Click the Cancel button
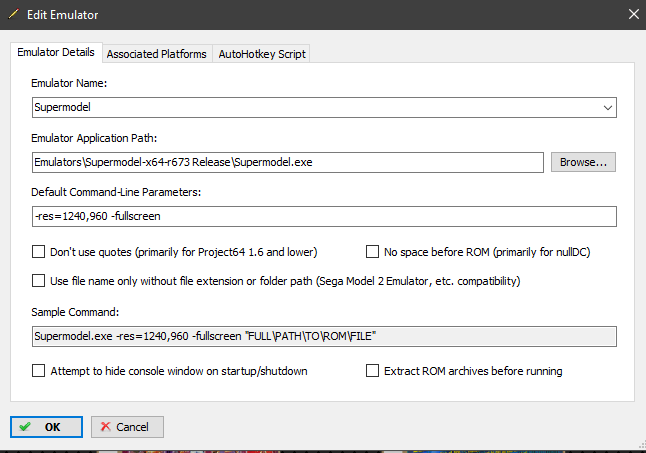The width and height of the screenshot is (646, 453). (127, 427)
